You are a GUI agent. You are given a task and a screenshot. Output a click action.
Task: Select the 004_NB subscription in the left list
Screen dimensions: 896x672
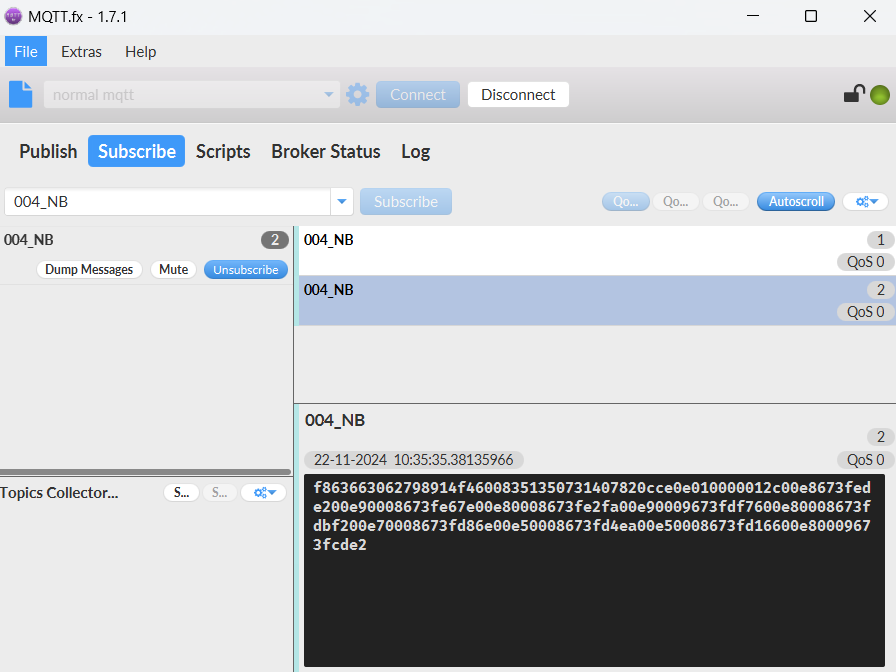(x=146, y=255)
